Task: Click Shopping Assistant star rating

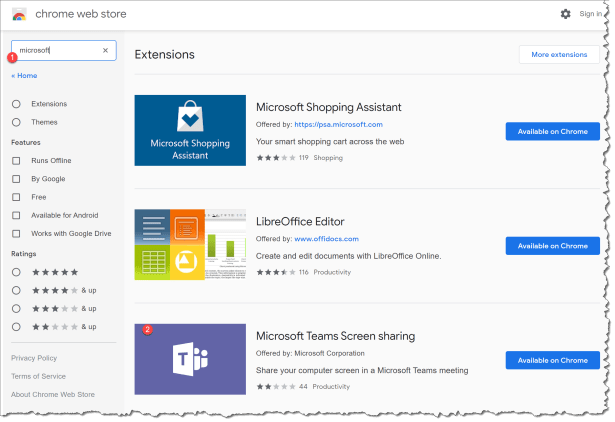Action: tap(276, 158)
